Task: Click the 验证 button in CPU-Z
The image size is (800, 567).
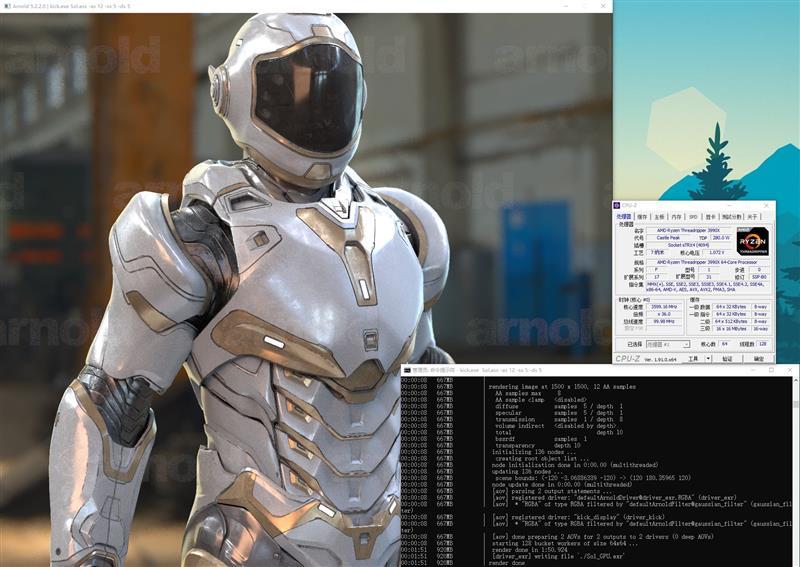Action: tap(727, 359)
